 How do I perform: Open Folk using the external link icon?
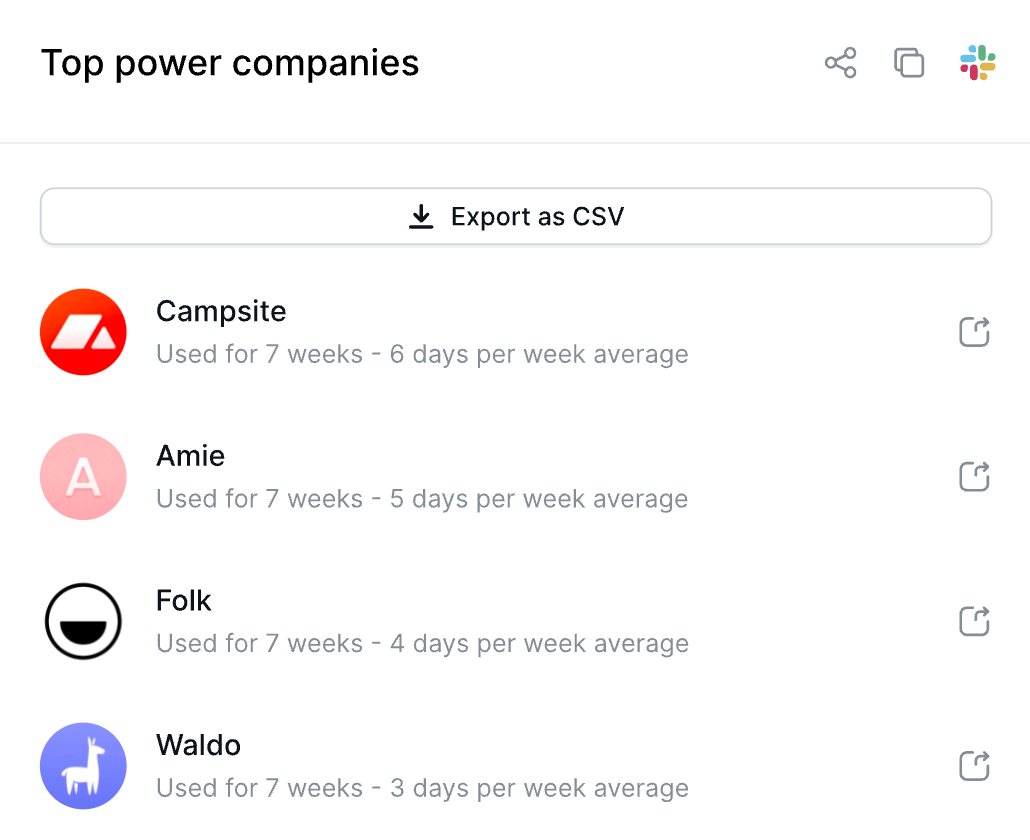point(974,621)
